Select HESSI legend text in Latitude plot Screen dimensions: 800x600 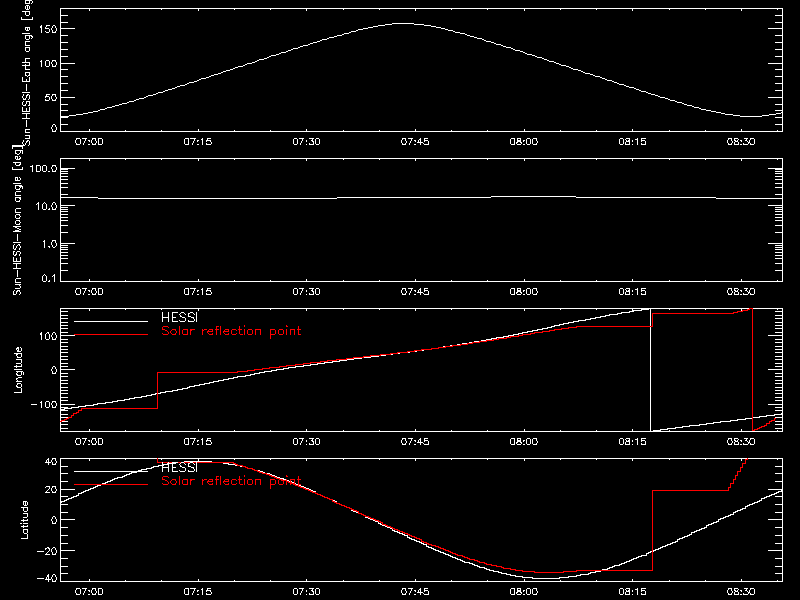click(179, 467)
